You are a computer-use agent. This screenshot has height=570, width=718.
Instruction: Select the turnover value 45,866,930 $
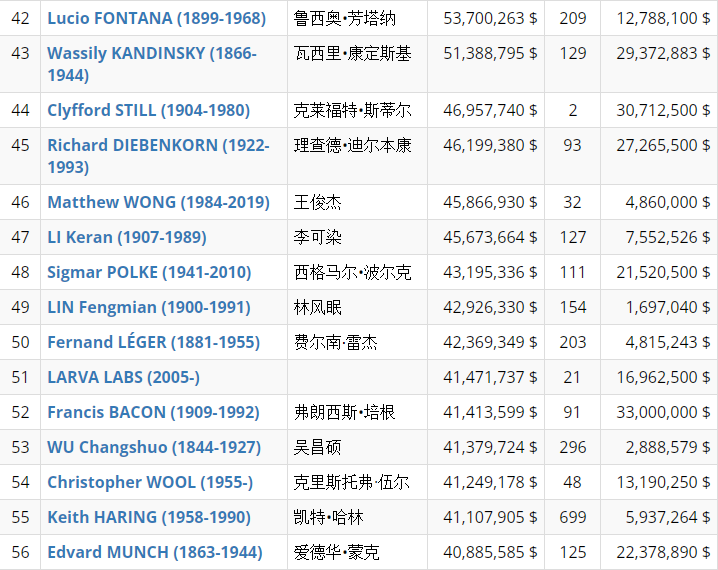[x=490, y=202]
